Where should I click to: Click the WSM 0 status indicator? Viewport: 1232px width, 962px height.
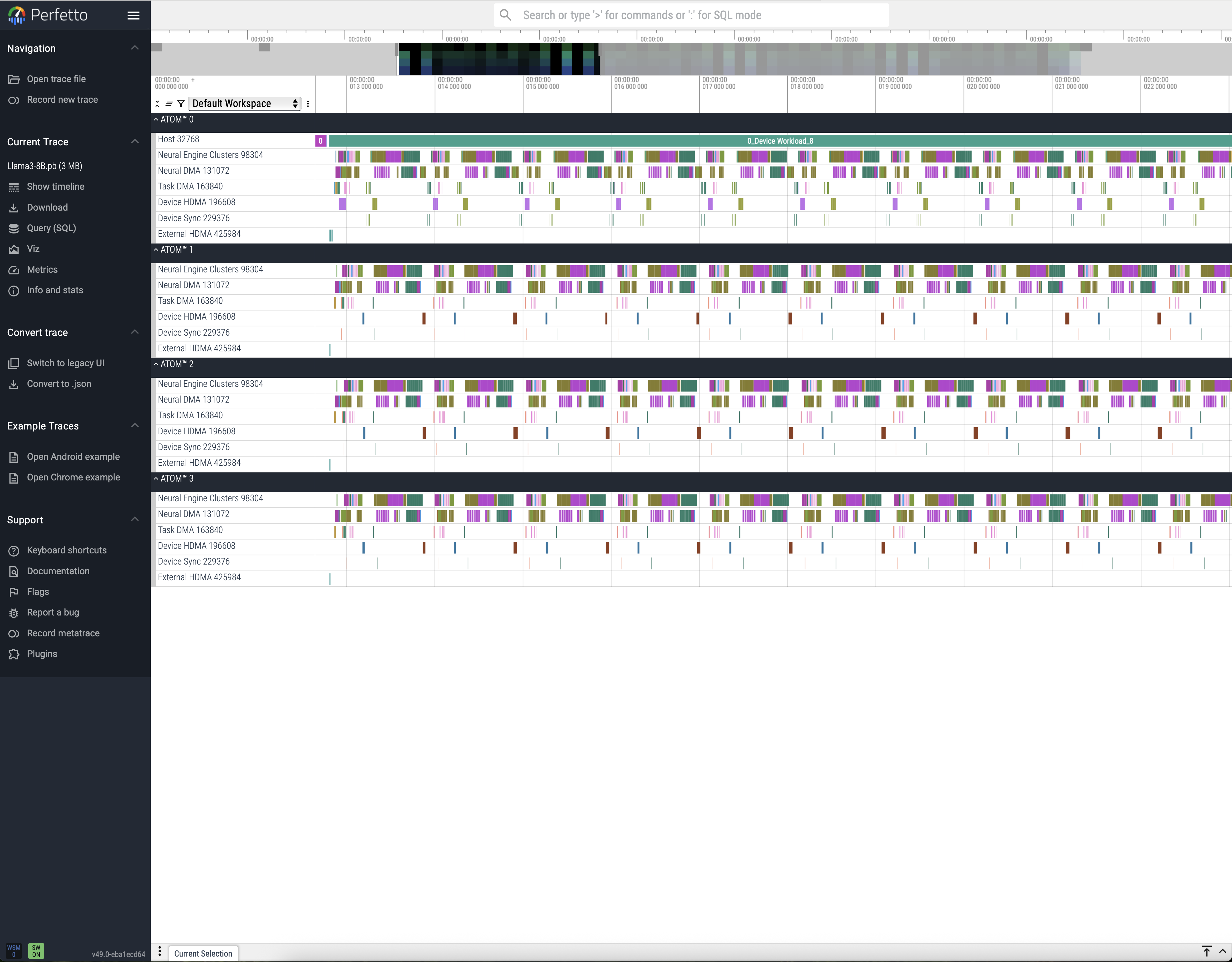coord(13,951)
